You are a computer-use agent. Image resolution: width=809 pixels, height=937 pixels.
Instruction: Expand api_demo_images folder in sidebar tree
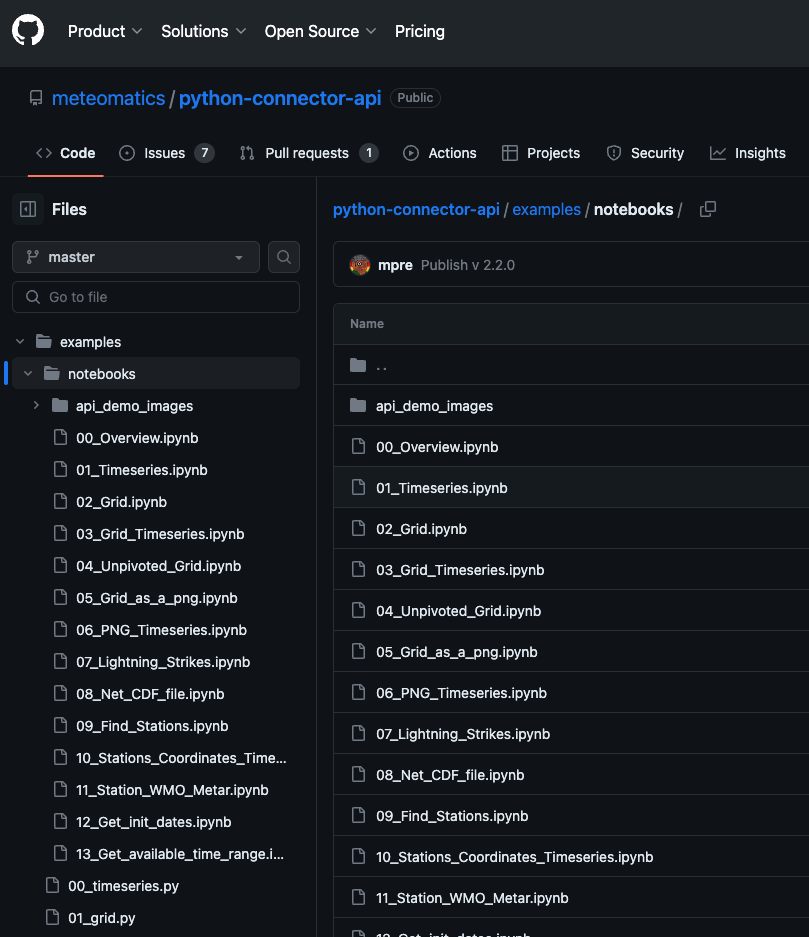tap(36, 406)
